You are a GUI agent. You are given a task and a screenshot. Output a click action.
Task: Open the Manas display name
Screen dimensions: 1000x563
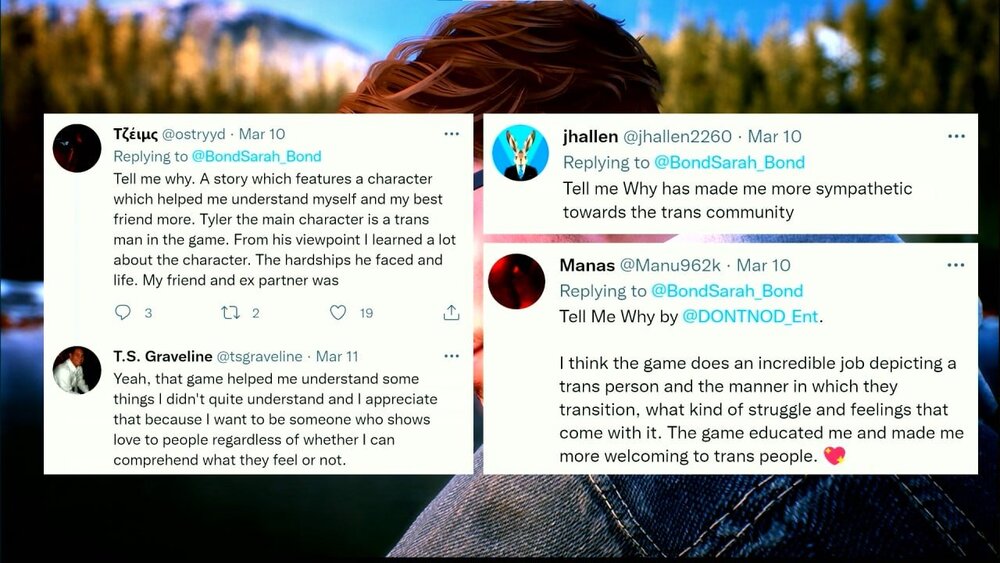point(587,265)
